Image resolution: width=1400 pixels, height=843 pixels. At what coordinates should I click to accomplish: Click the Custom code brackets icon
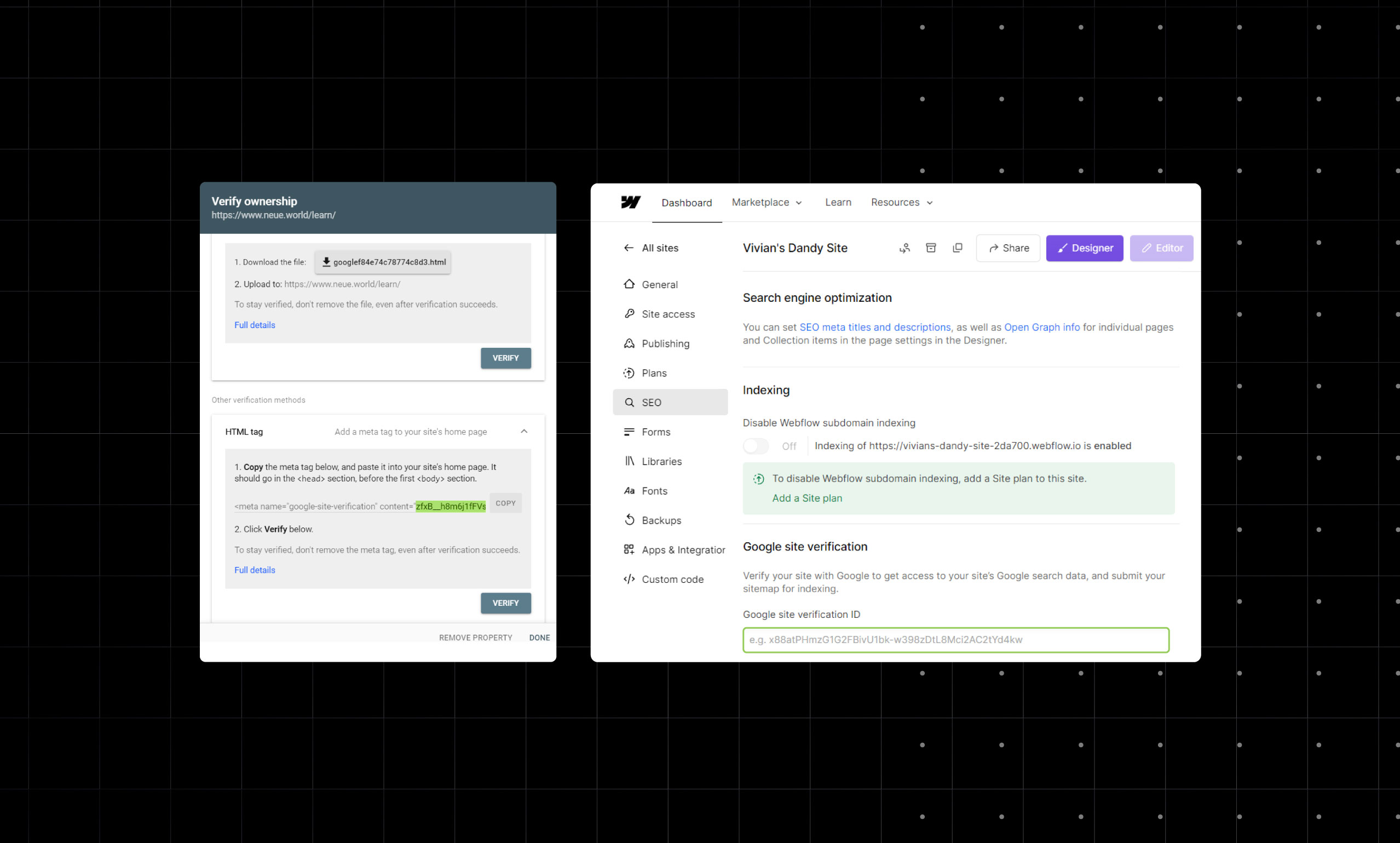point(629,579)
